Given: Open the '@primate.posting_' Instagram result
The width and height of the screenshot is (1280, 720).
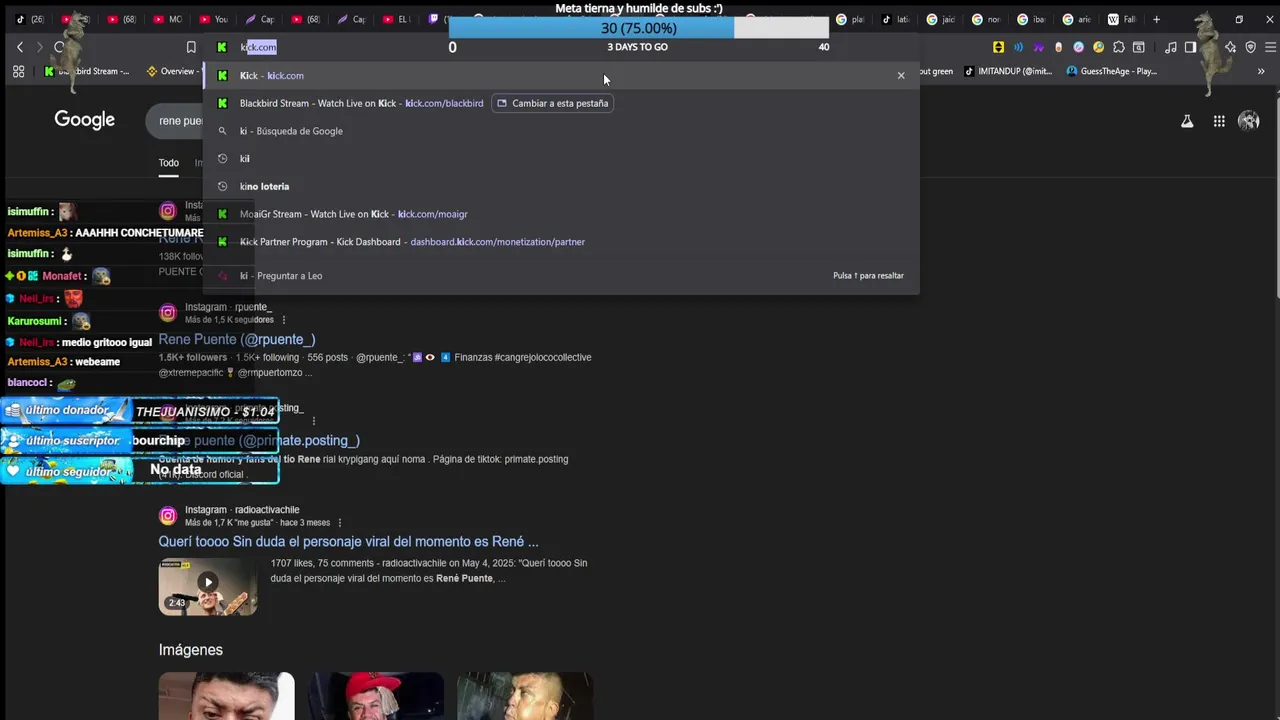Looking at the screenshot, I should [259, 440].
